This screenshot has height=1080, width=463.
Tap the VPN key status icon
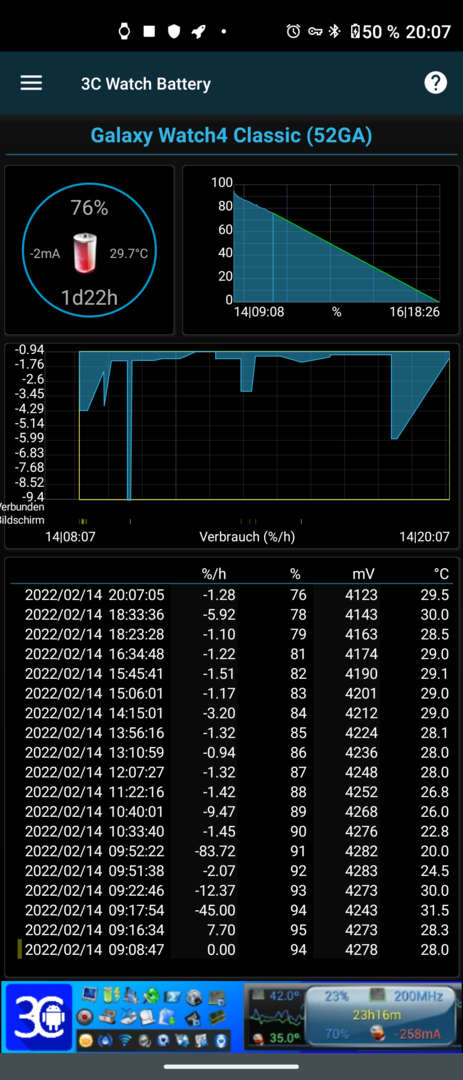(315, 31)
